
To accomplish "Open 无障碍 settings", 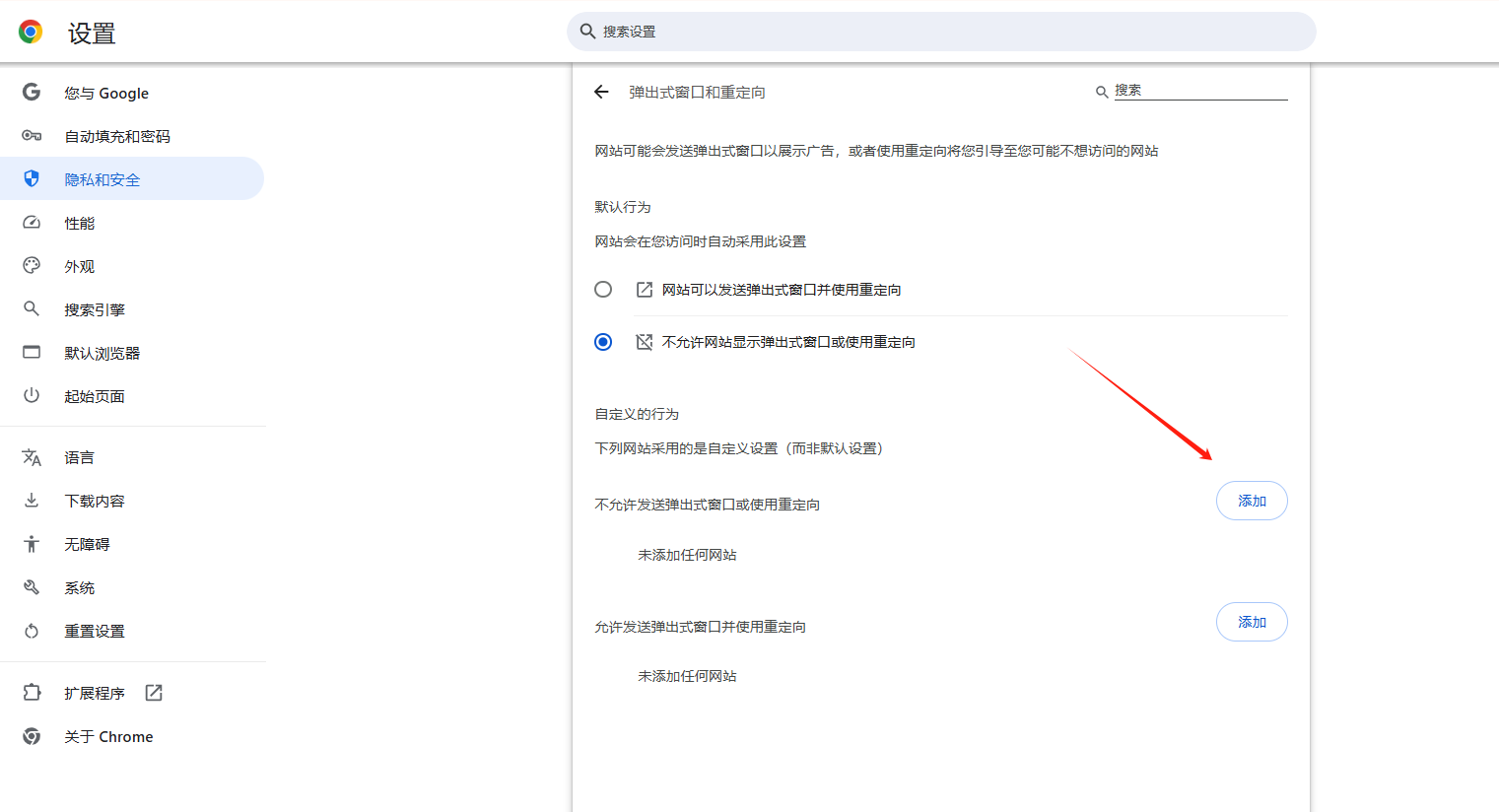I will [x=132, y=544].
